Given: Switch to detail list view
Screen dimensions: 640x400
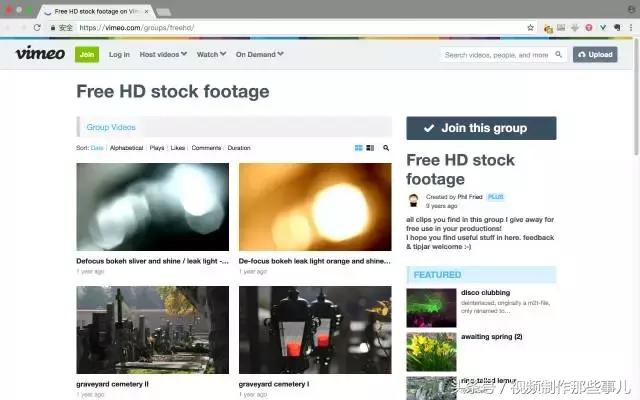Looking at the screenshot, I should coord(370,148).
